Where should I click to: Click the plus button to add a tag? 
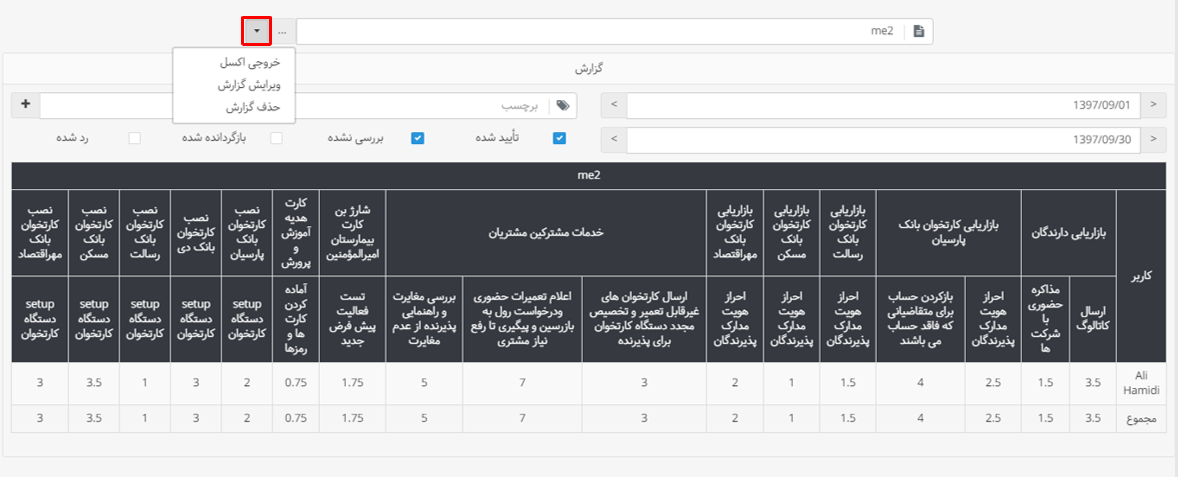click(x=26, y=105)
